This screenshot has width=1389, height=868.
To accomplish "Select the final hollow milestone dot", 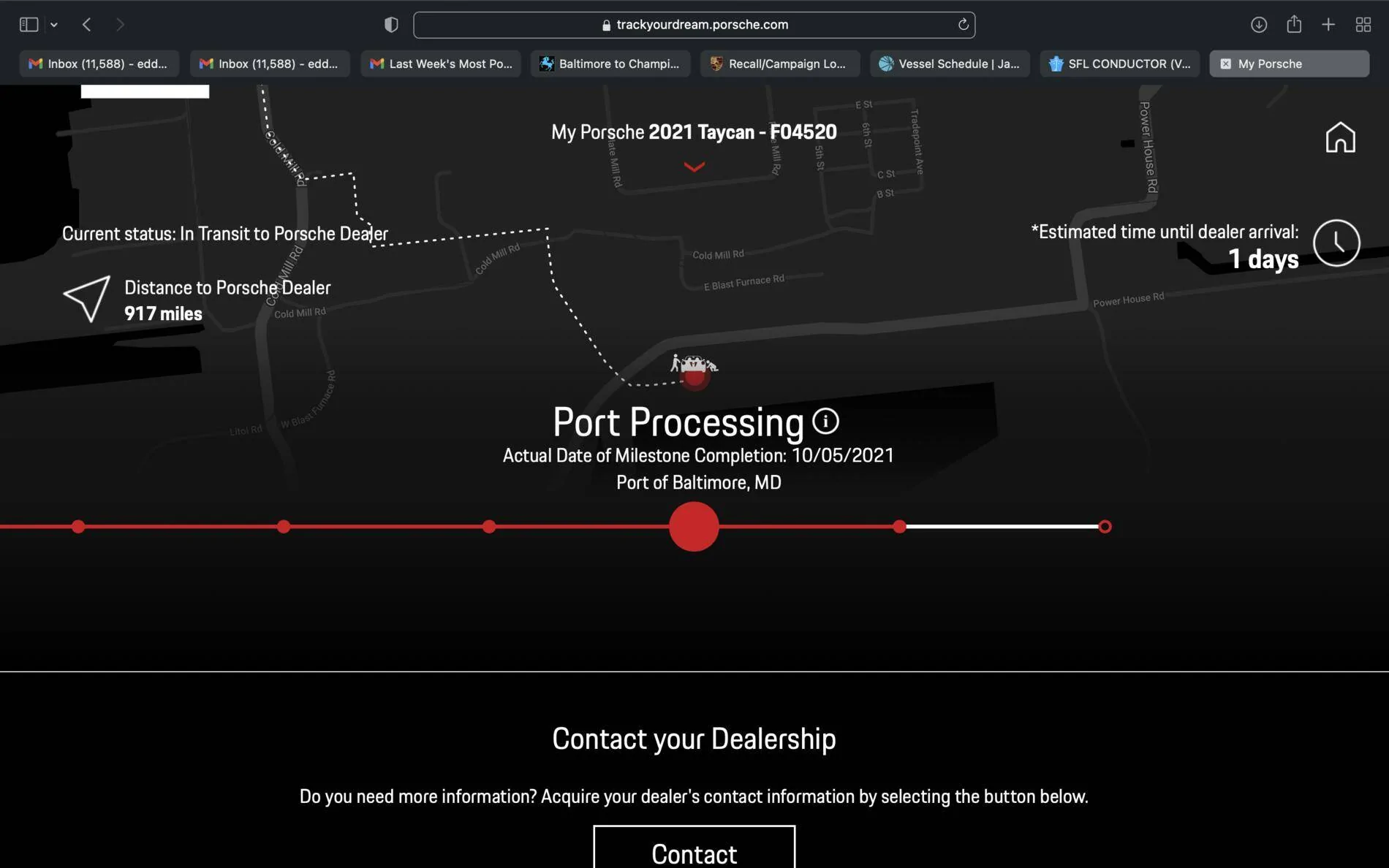I will pyautogui.click(x=1105, y=526).
